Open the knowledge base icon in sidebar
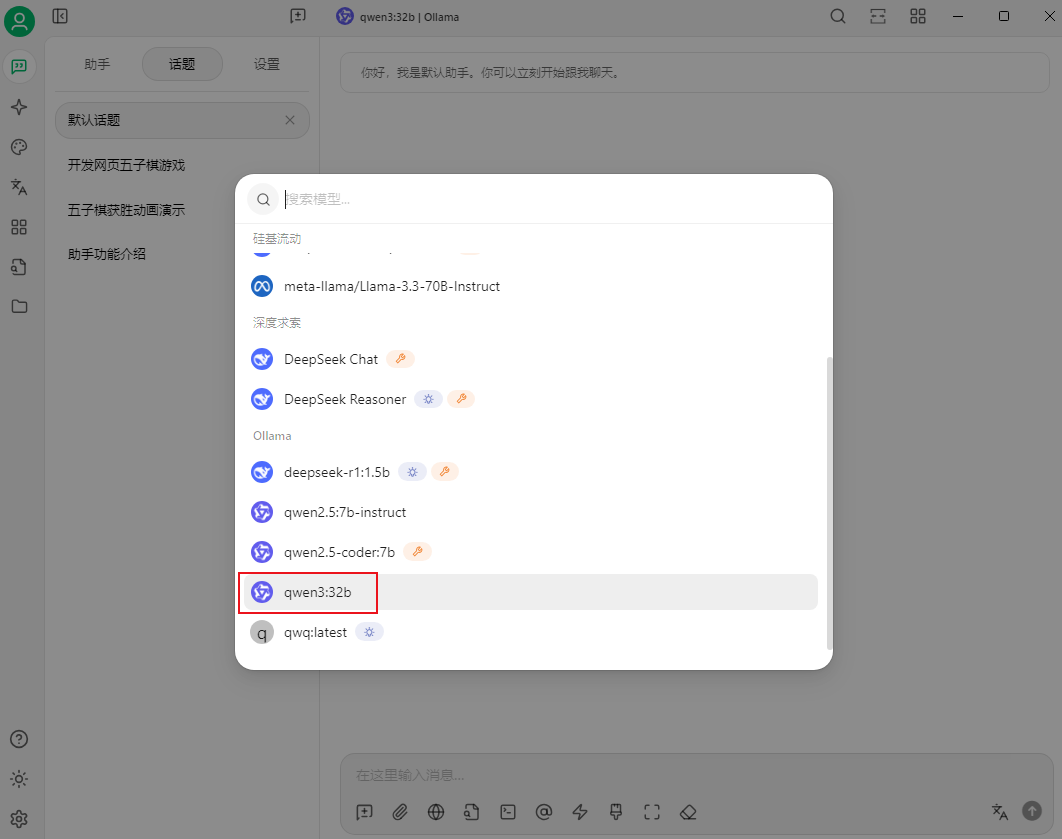This screenshot has width=1062, height=839. click(x=19, y=267)
